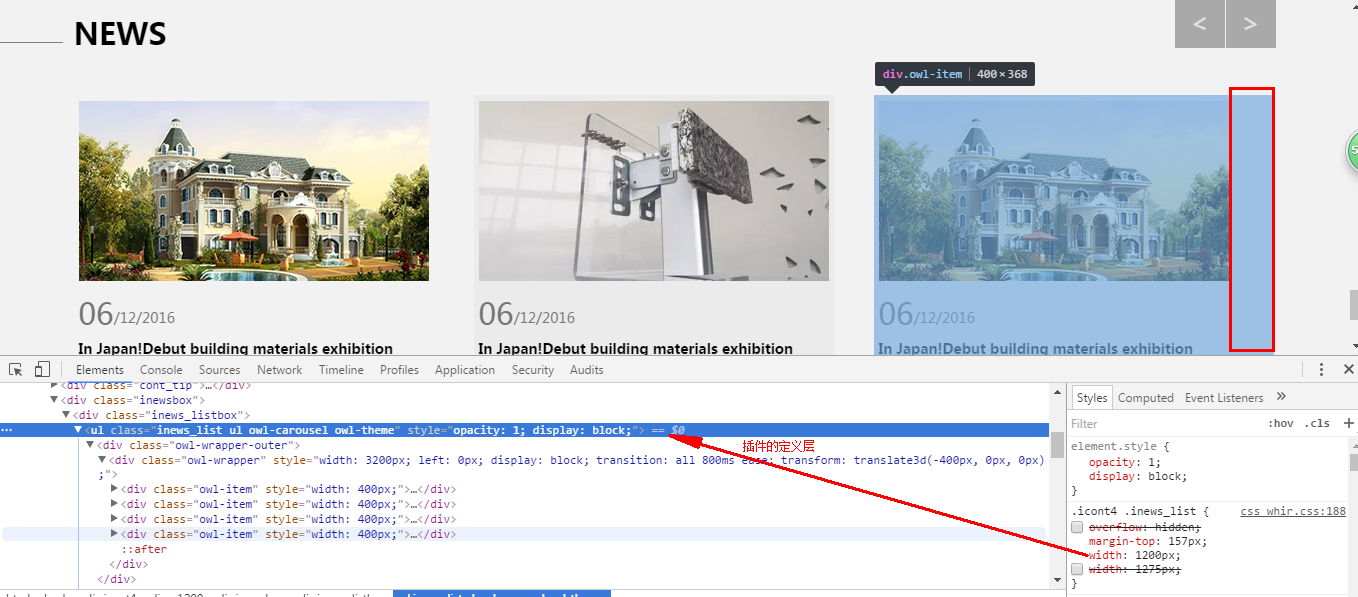This screenshot has width=1358, height=597.
Task: Toggle the overflow: hidden property checkbox
Action: [1077, 526]
